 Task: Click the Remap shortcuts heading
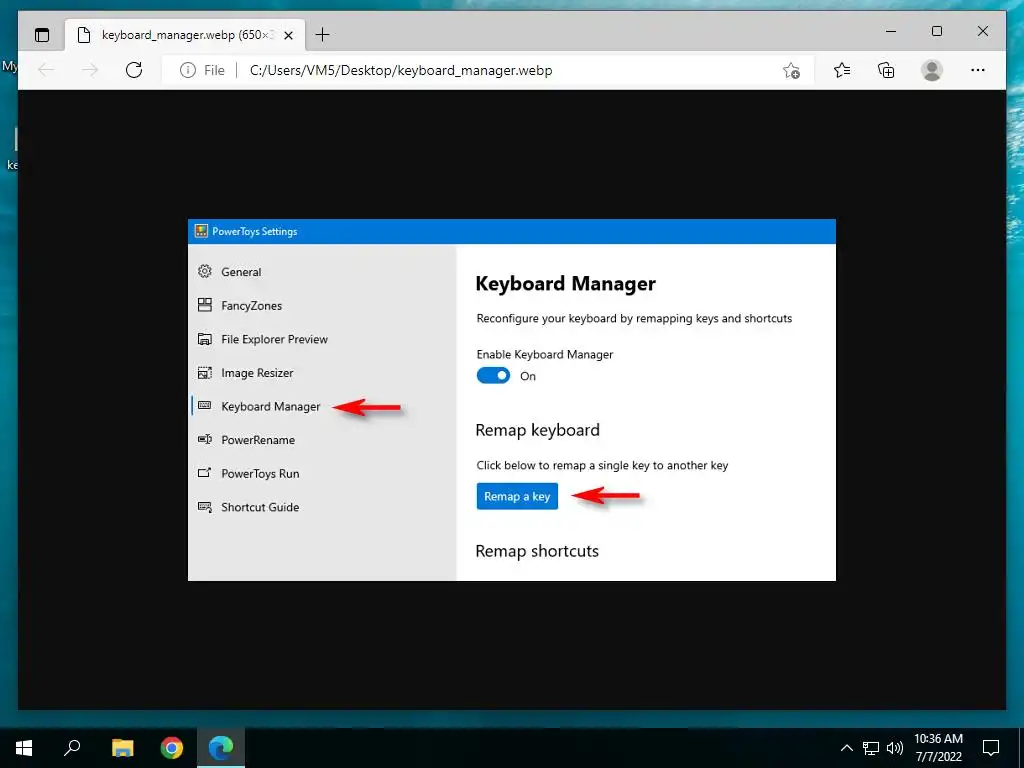click(x=537, y=551)
